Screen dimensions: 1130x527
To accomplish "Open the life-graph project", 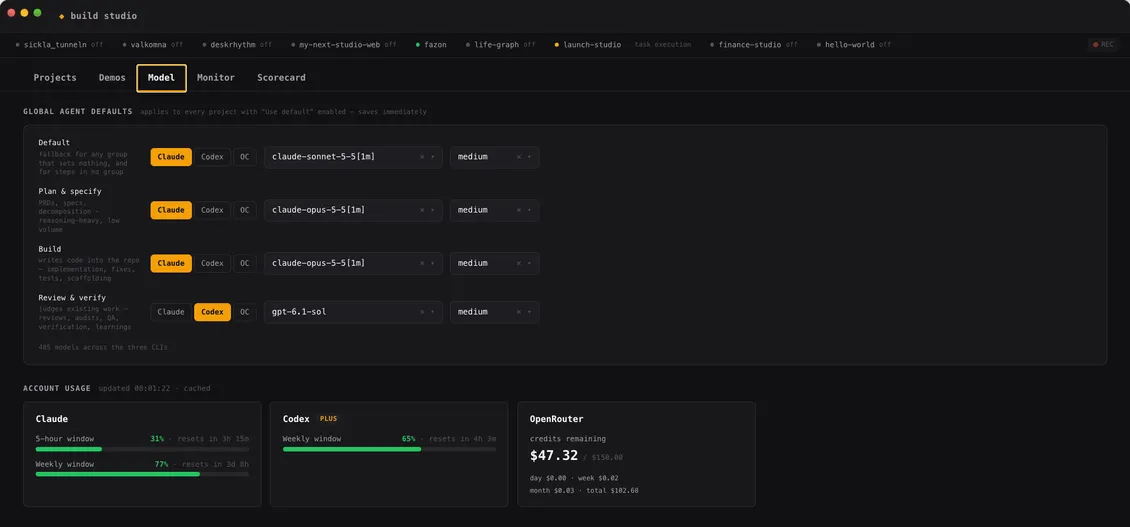I will click(x=500, y=45).
